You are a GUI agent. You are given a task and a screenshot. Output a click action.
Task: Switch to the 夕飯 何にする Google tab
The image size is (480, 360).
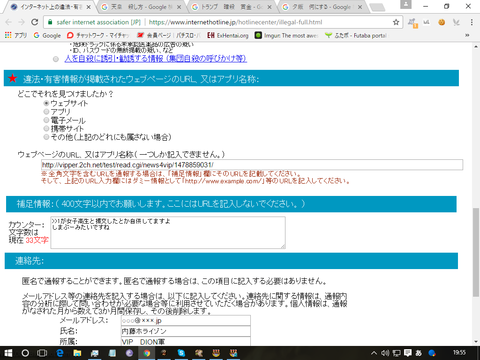click(x=322, y=7)
